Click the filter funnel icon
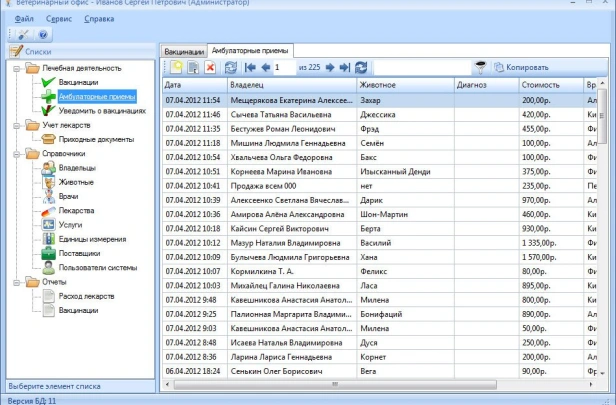The width and height of the screenshot is (616, 405). (481, 67)
